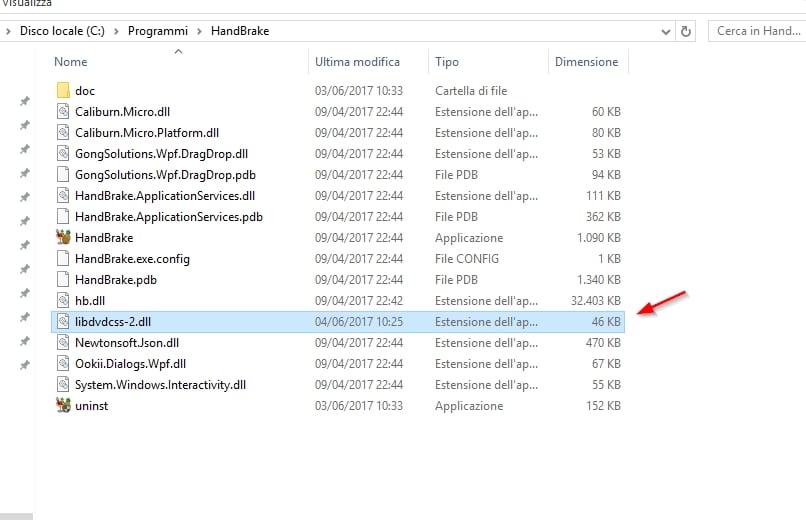
Task: Select the folder name doc
Action: pyautogui.click(x=85, y=91)
